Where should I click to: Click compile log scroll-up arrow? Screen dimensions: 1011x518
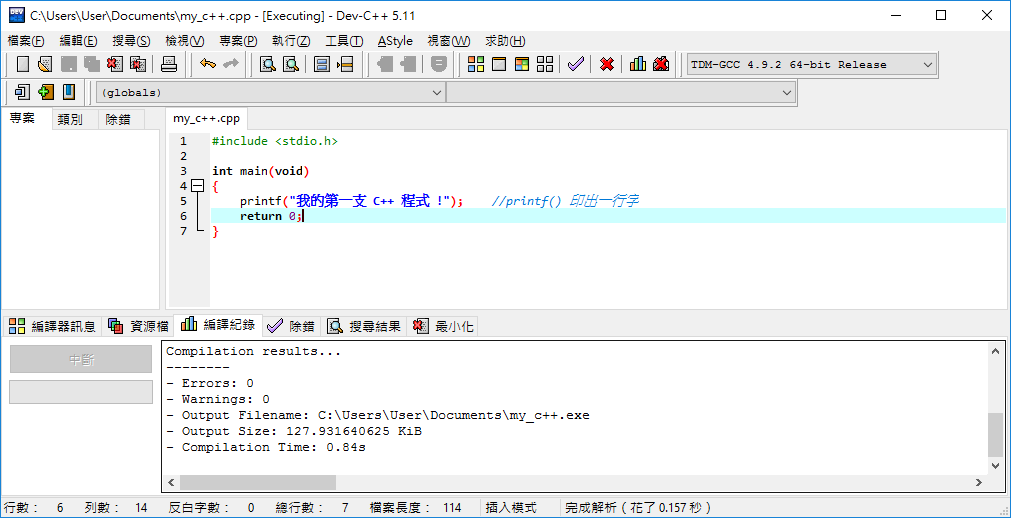pyautogui.click(x=996, y=350)
